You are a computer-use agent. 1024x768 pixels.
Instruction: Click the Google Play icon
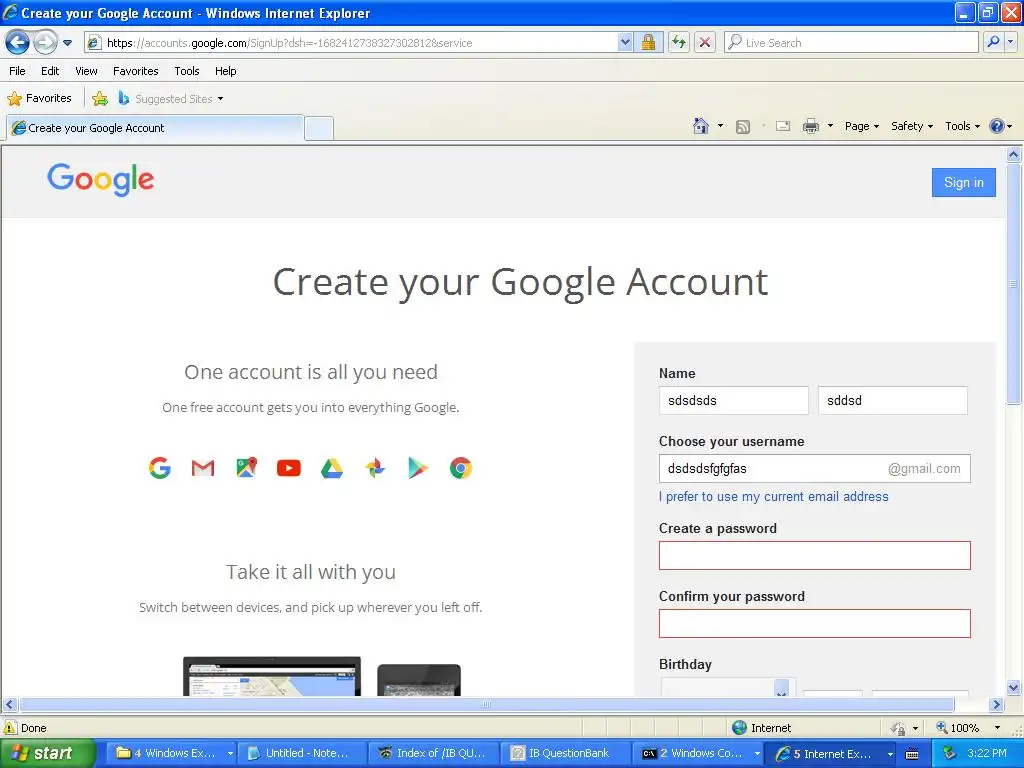pos(418,468)
